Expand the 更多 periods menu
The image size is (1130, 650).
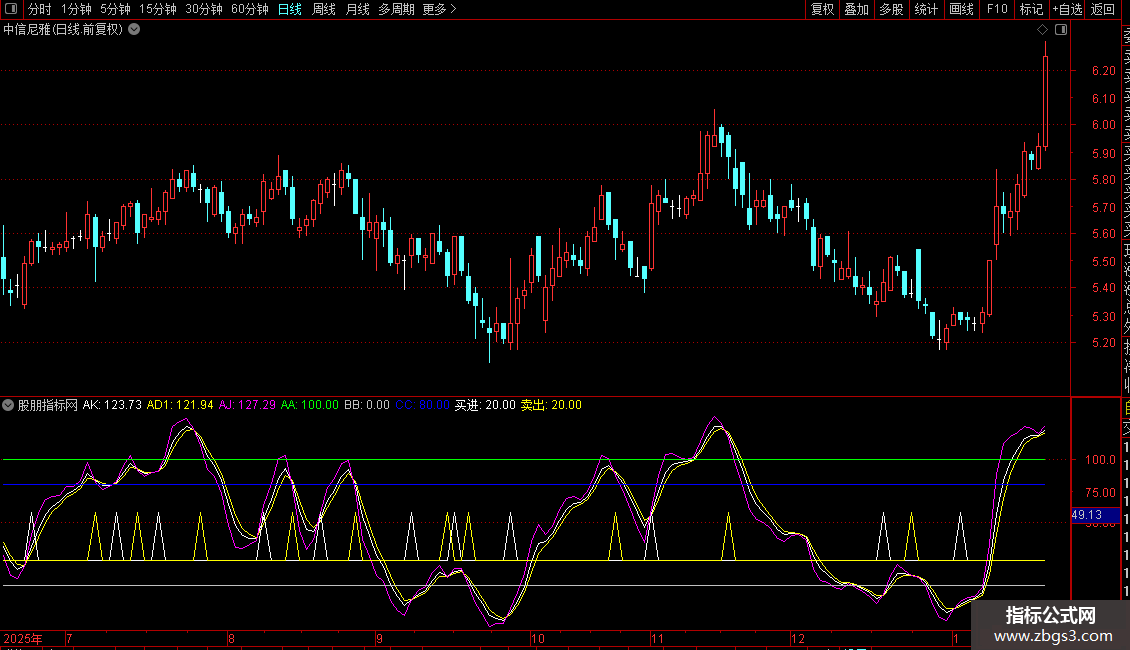point(439,9)
